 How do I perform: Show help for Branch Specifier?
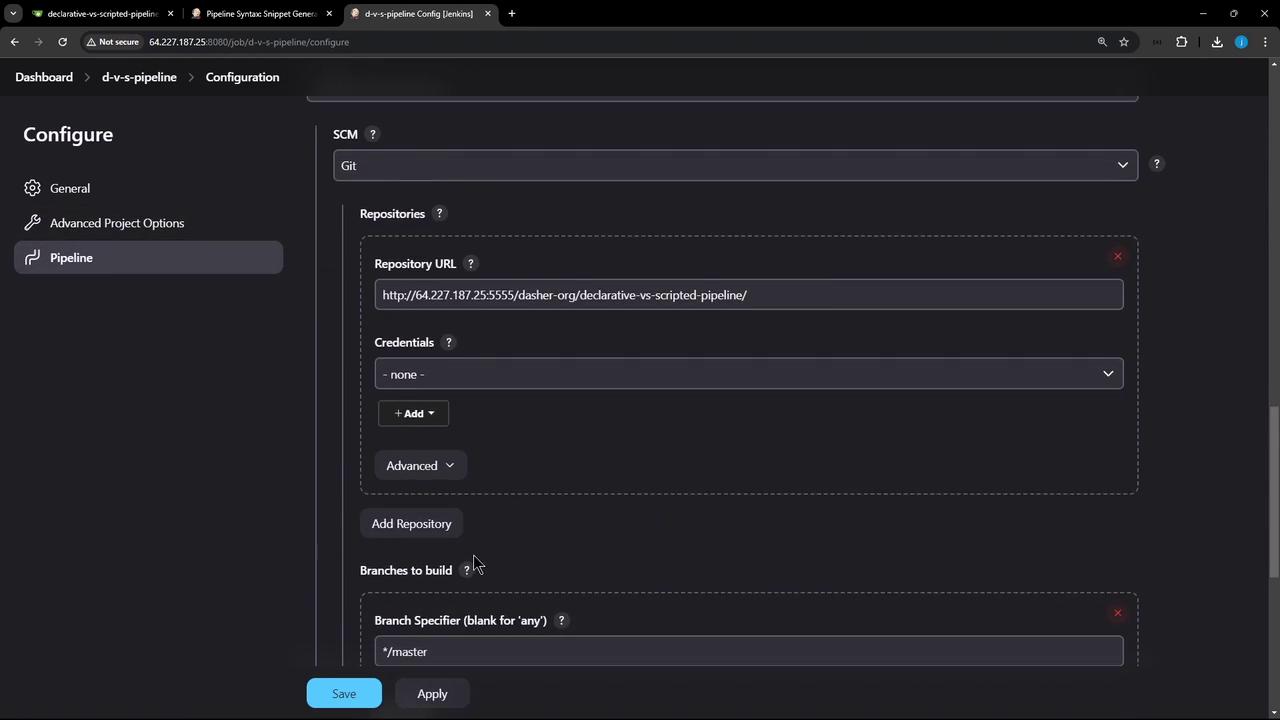(x=561, y=620)
